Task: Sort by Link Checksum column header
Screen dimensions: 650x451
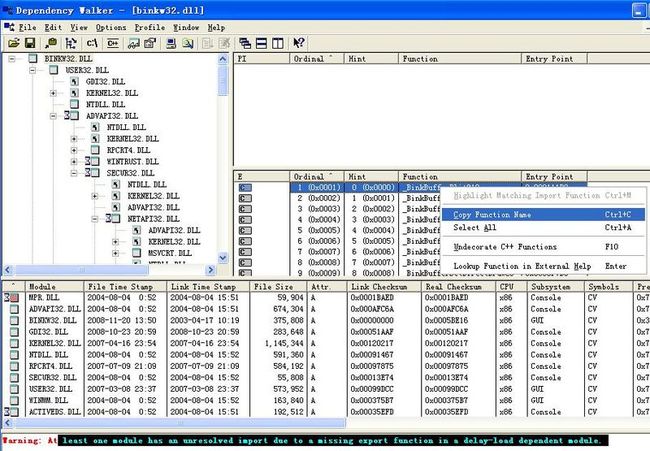Action: point(384,286)
